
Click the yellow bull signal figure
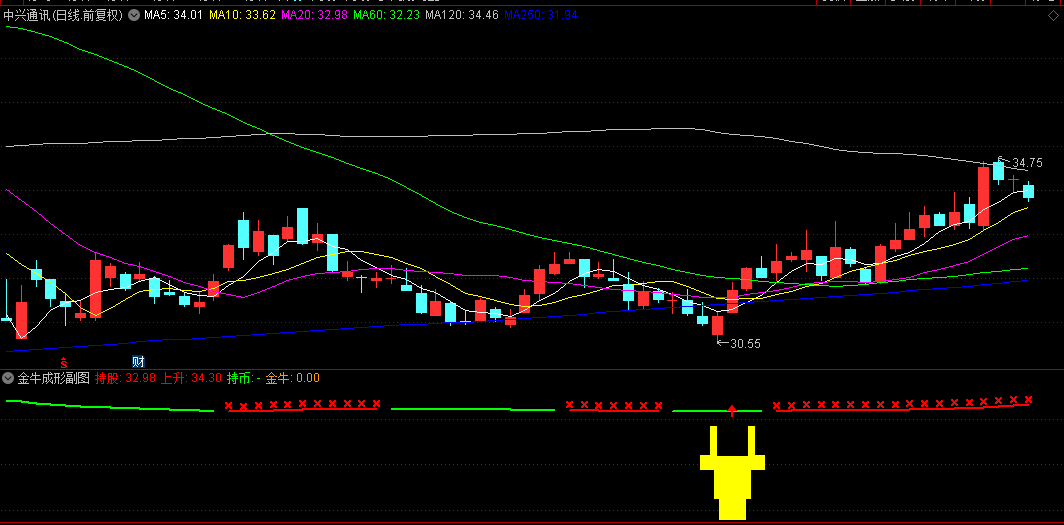coord(732,473)
